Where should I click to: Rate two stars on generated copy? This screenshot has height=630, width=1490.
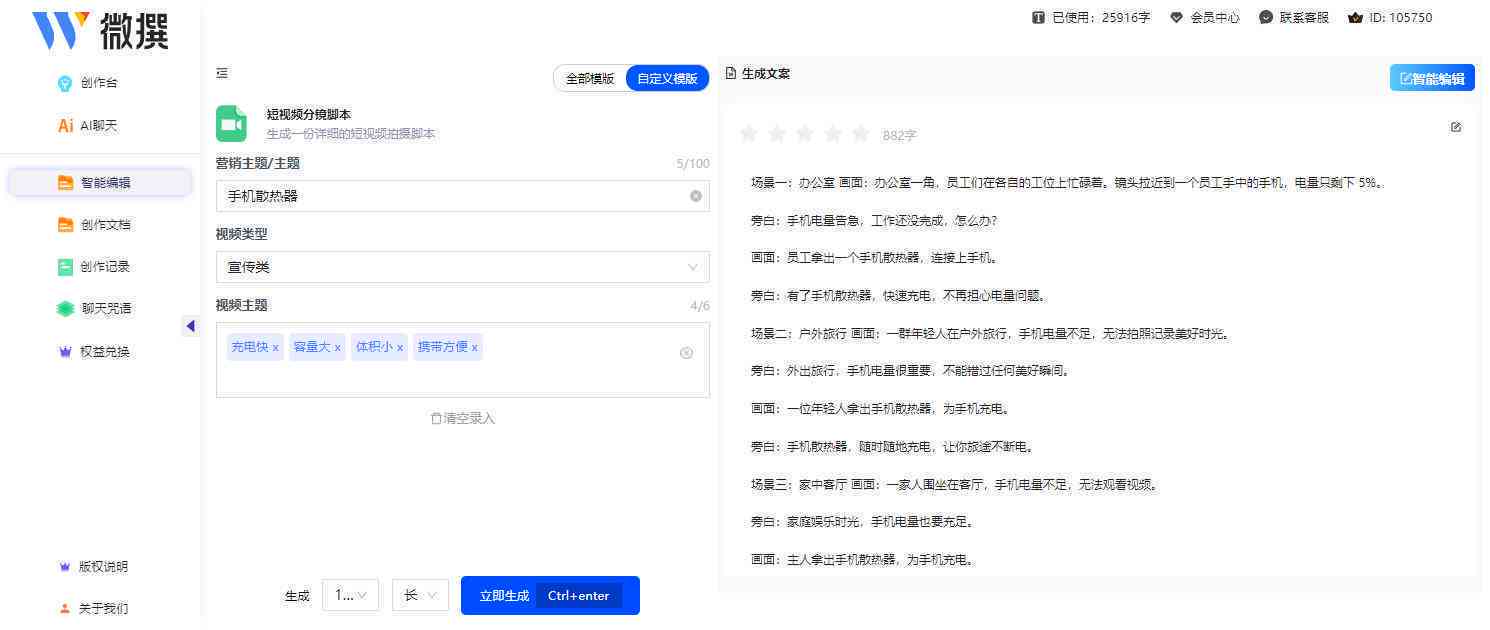click(776, 133)
